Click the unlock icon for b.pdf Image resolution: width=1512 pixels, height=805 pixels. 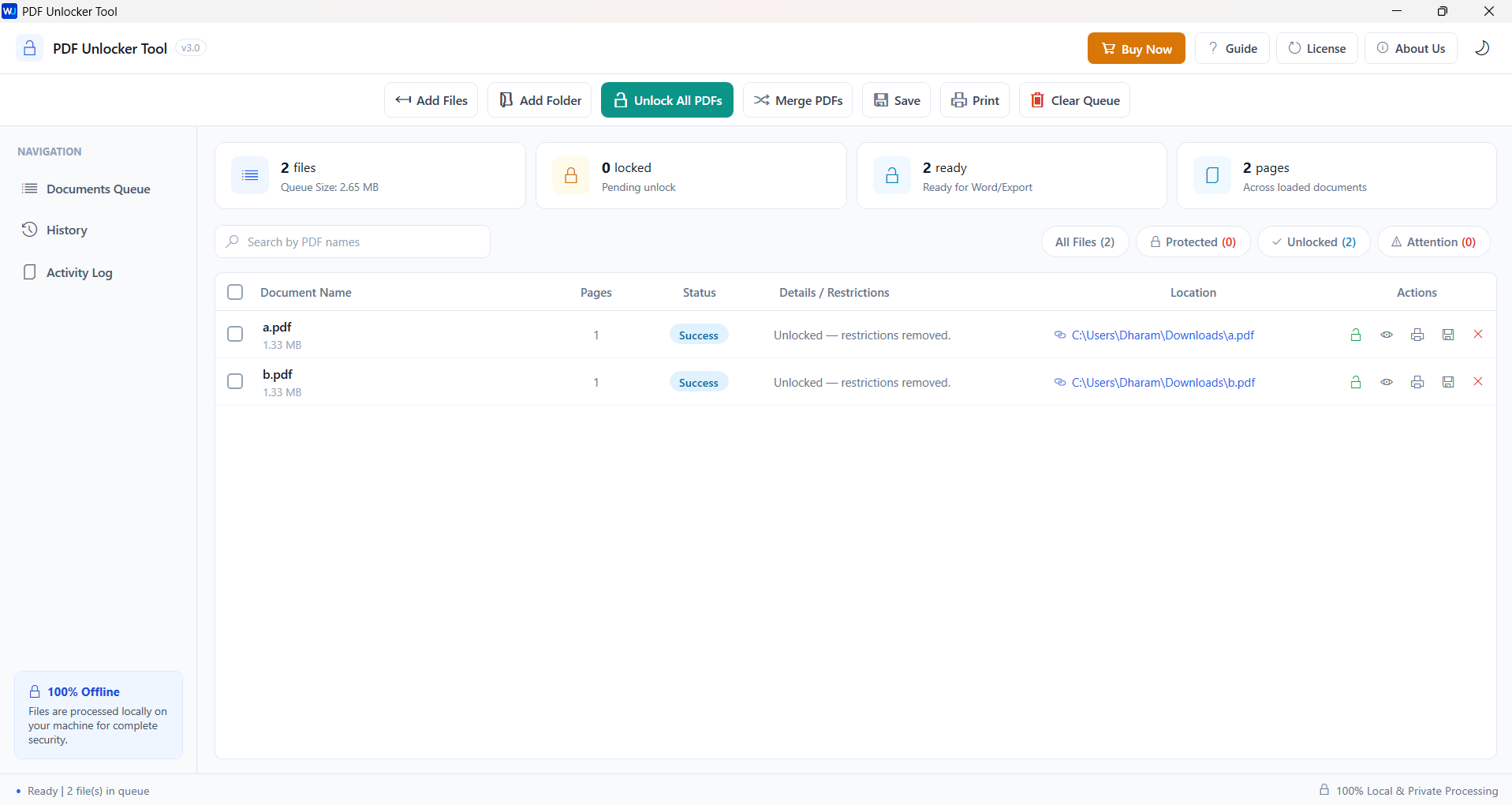pyautogui.click(x=1356, y=382)
